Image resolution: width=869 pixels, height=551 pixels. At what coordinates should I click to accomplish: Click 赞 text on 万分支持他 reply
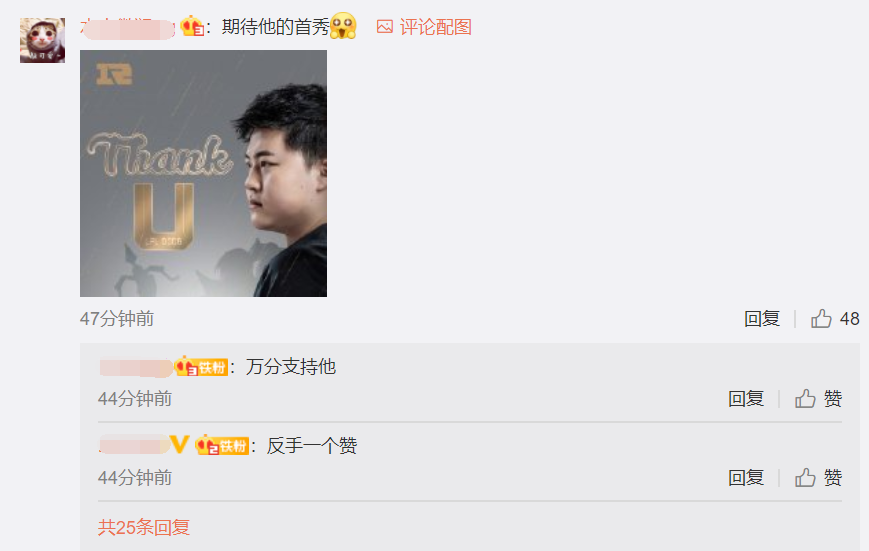832,399
